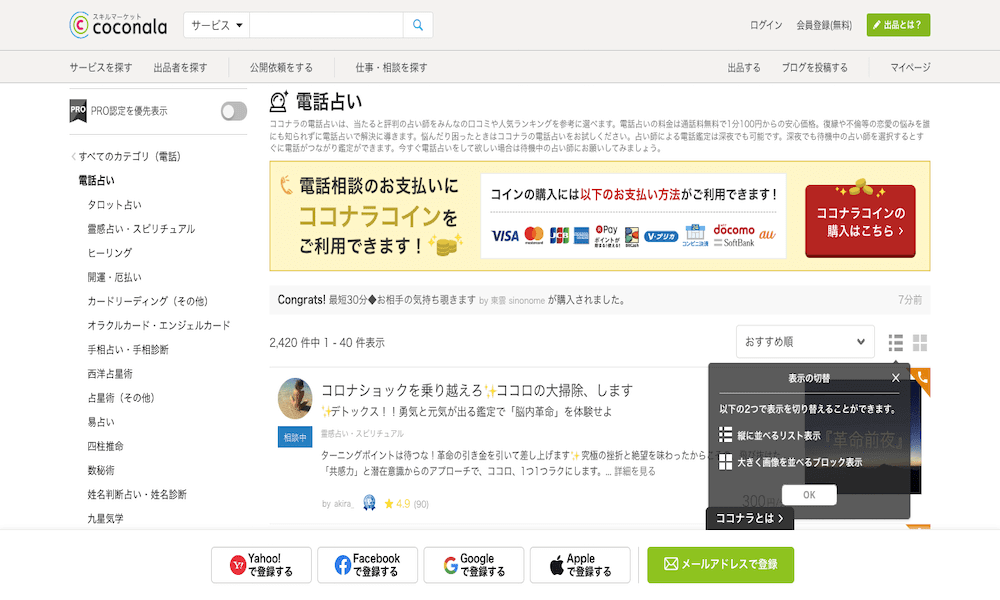Open the 仕事・相談を探す menu item
1000x600 pixels.
pos(391,67)
